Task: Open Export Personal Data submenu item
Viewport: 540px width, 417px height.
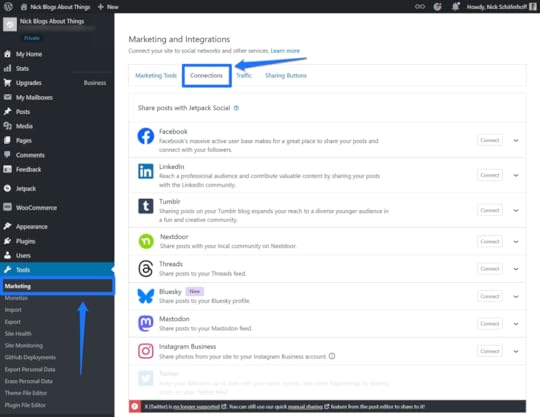Action: click(30, 369)
